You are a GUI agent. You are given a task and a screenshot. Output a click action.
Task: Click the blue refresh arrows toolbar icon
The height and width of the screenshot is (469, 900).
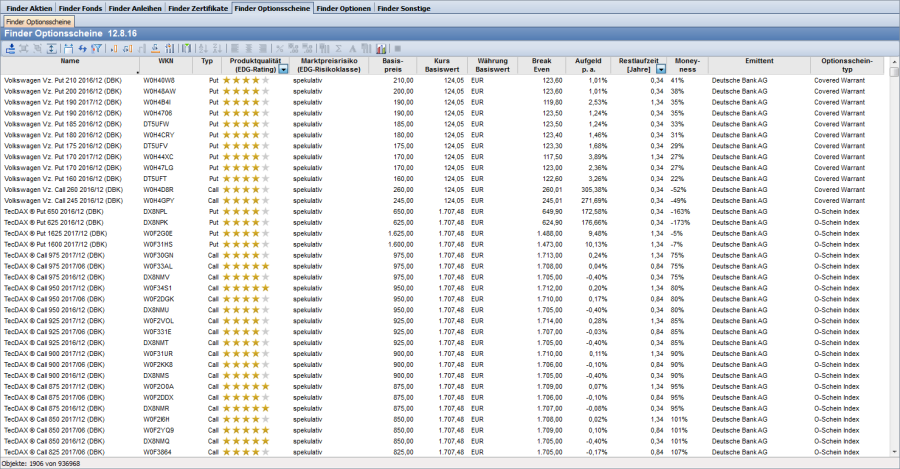(x=83, y=48)
